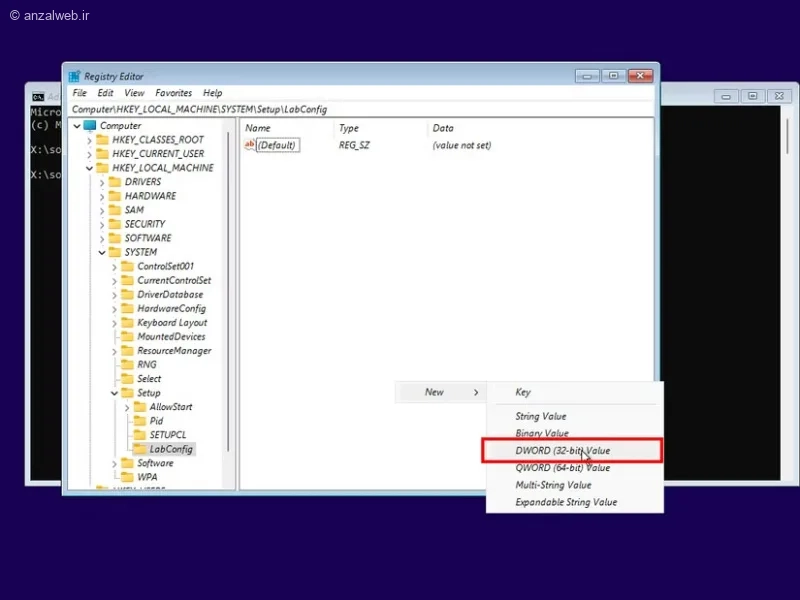Click the Registry Editor title bar icon
Image resolution: width=800 pixels, height=600 pixels.
click(x=74, y=76)
